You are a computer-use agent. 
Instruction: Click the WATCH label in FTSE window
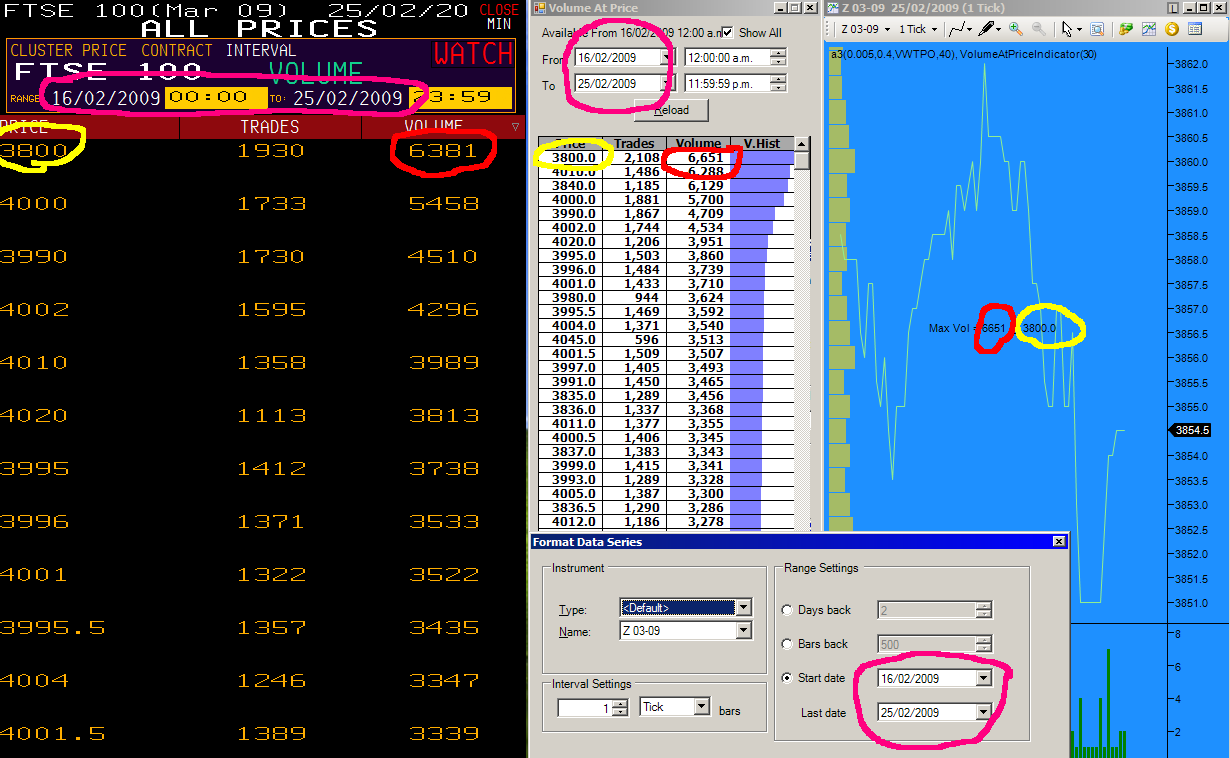473,54
